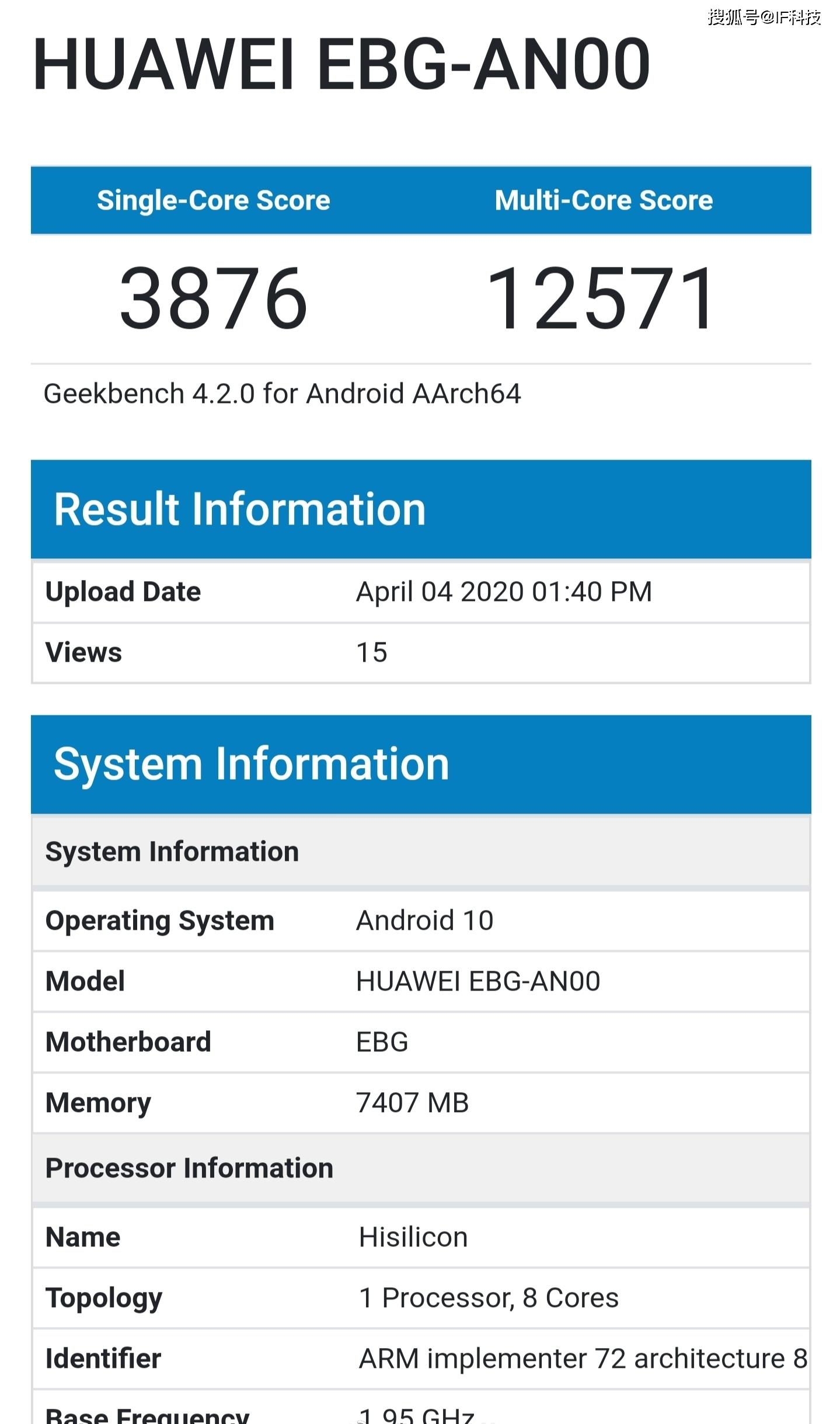The image size is (840, 1424).
Task: Click the Result Information section header
Action: pos(239,509)
